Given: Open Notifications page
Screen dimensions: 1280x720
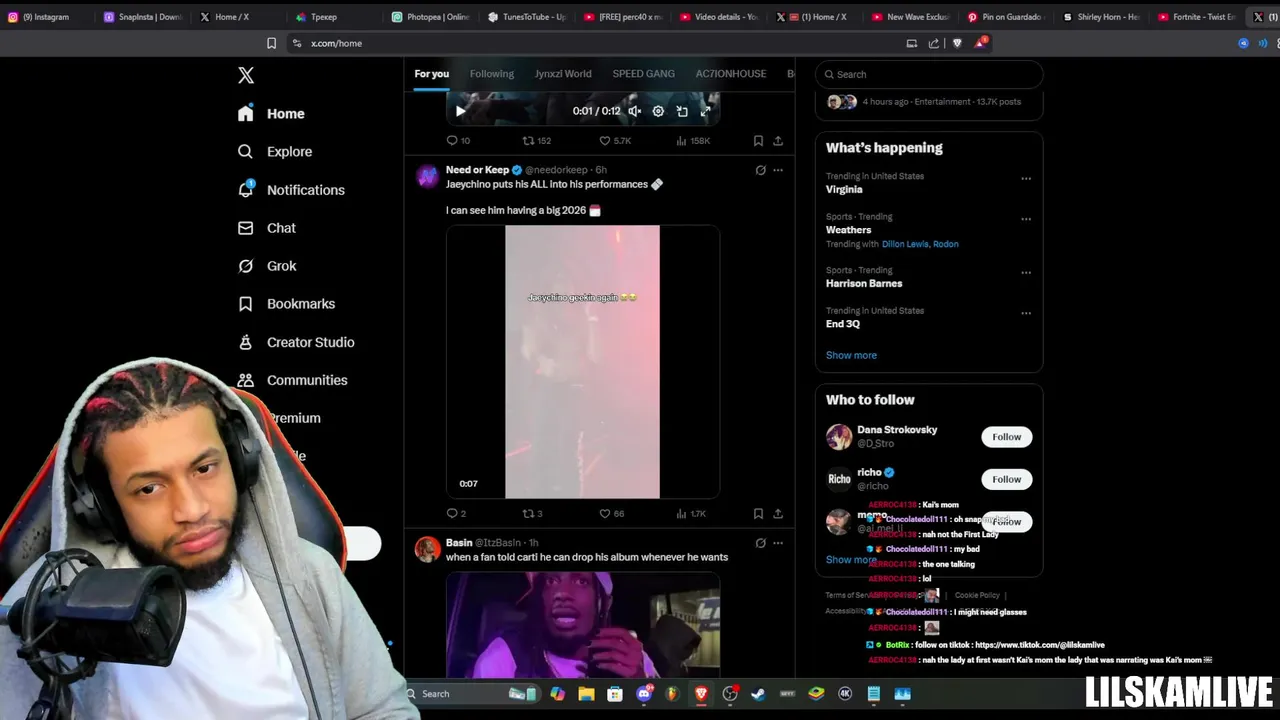Looking at the screenshot, I should 291,190.
